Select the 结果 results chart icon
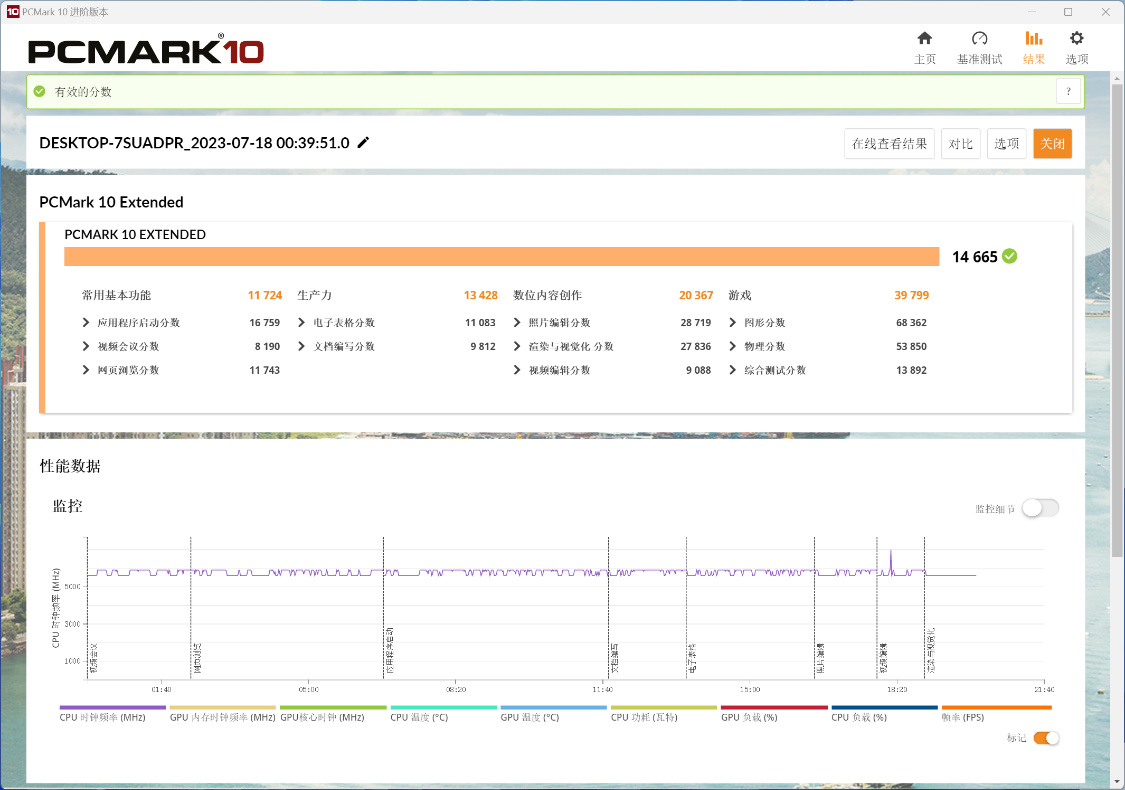The width and height of the screenshot is (1125, 790). point(1033,38)
